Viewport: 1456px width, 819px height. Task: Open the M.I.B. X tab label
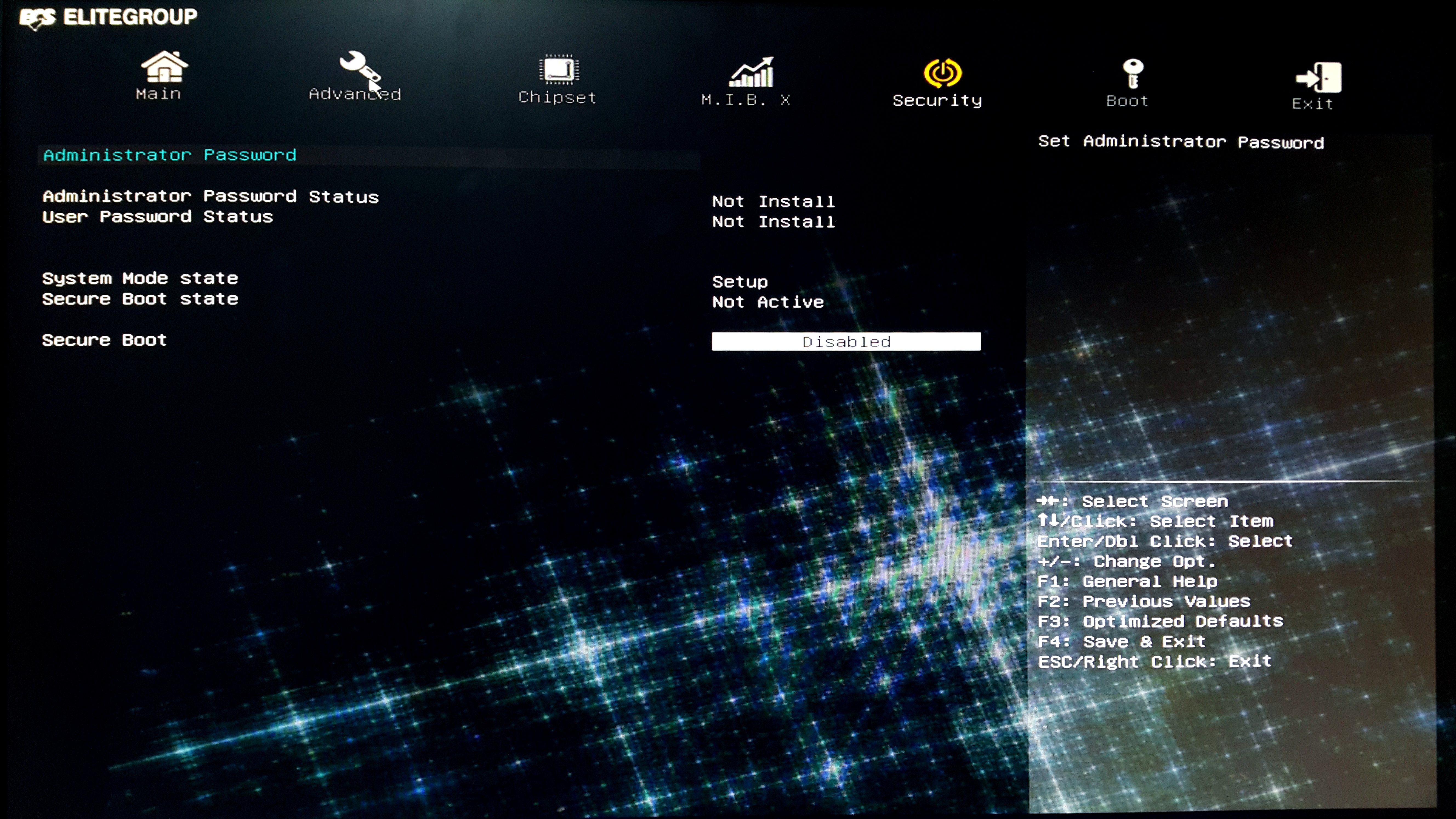pos(746,100)
